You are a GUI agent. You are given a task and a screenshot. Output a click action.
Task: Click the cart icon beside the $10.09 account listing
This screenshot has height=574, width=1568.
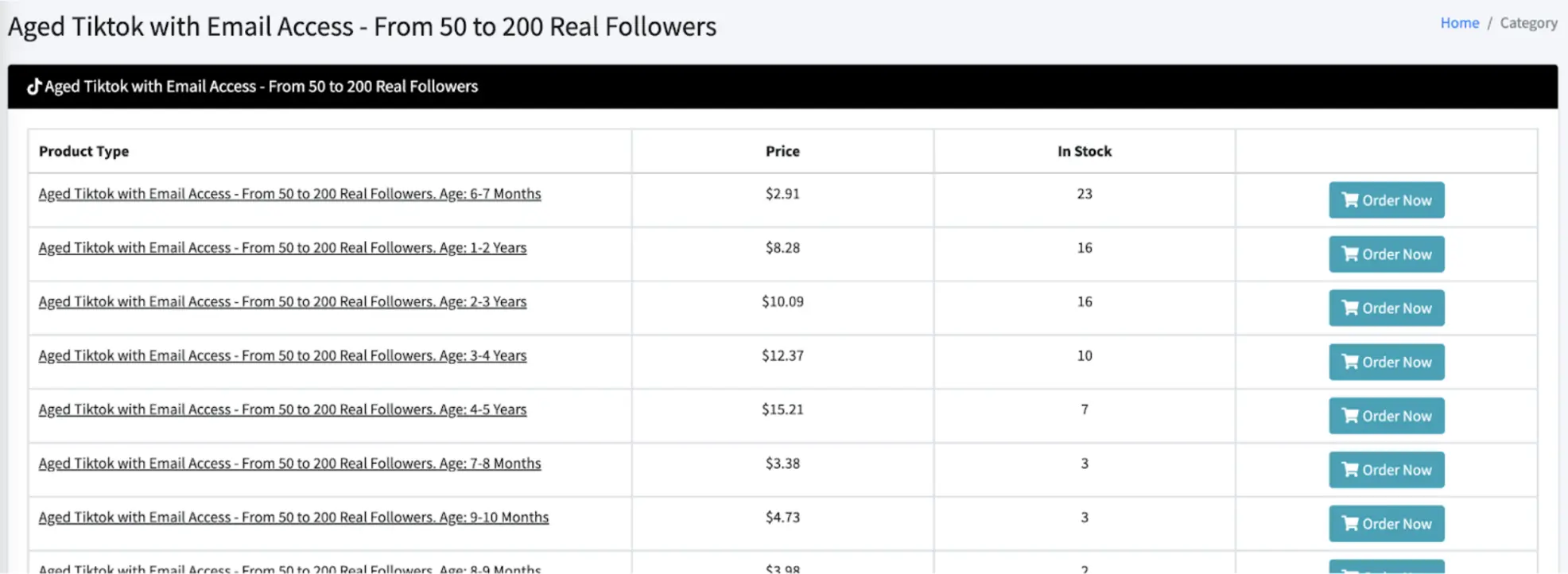click(x=1352, y=308)
